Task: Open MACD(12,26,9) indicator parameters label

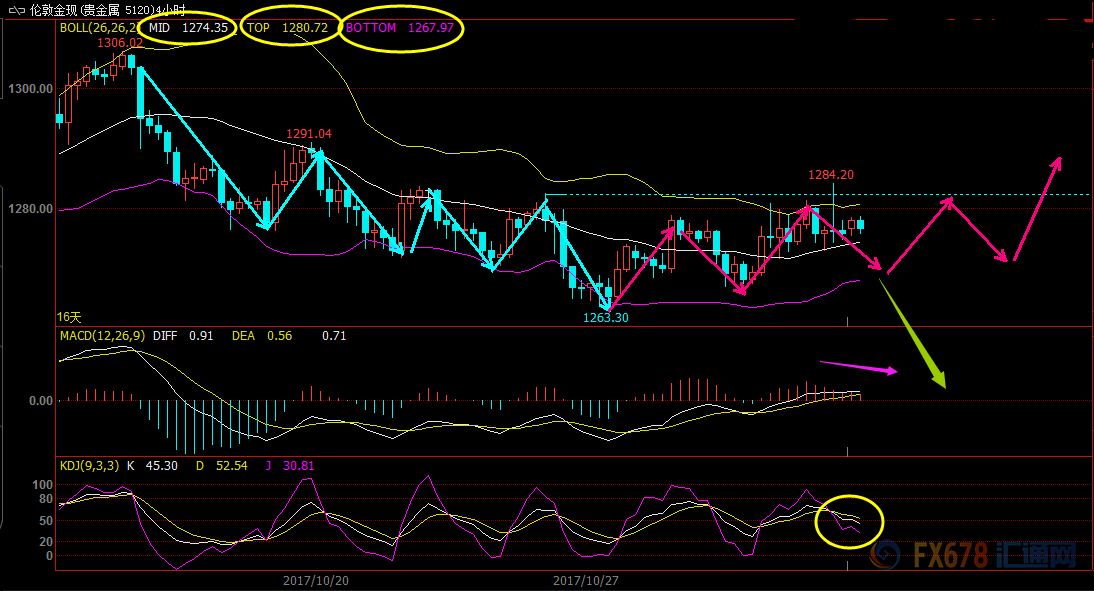Action: coord(102,336)
